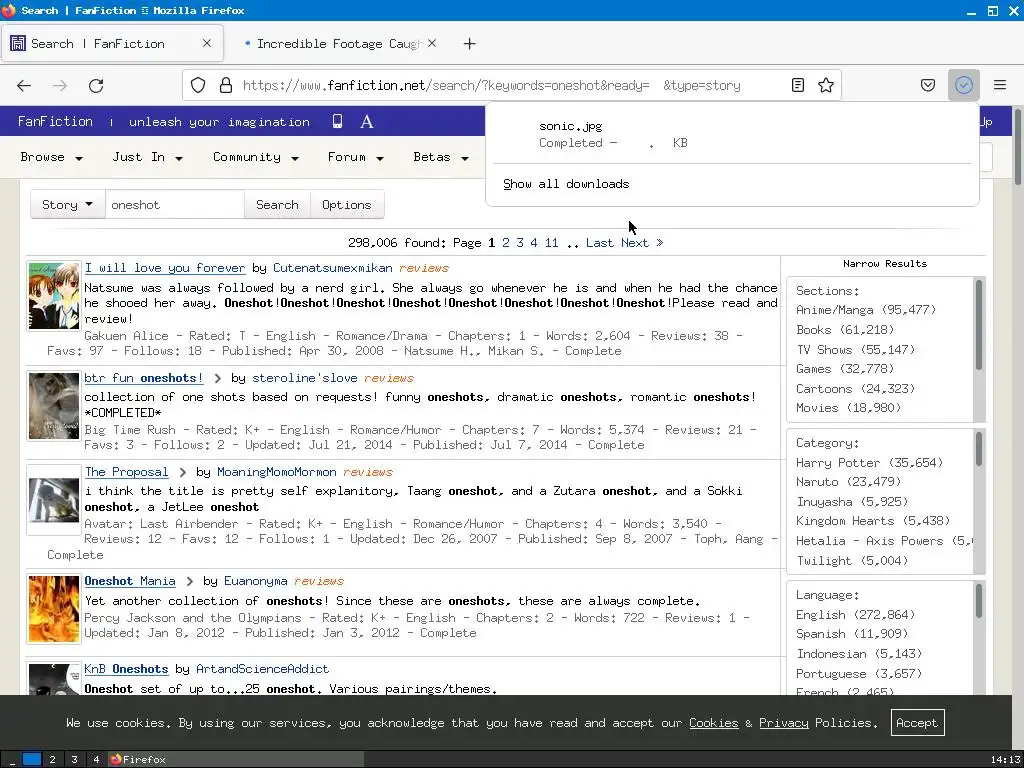Viewport: 1024px width, 768px height.
Task: Open the Forum dropdown menu
Action: click(x=355, y=157)
